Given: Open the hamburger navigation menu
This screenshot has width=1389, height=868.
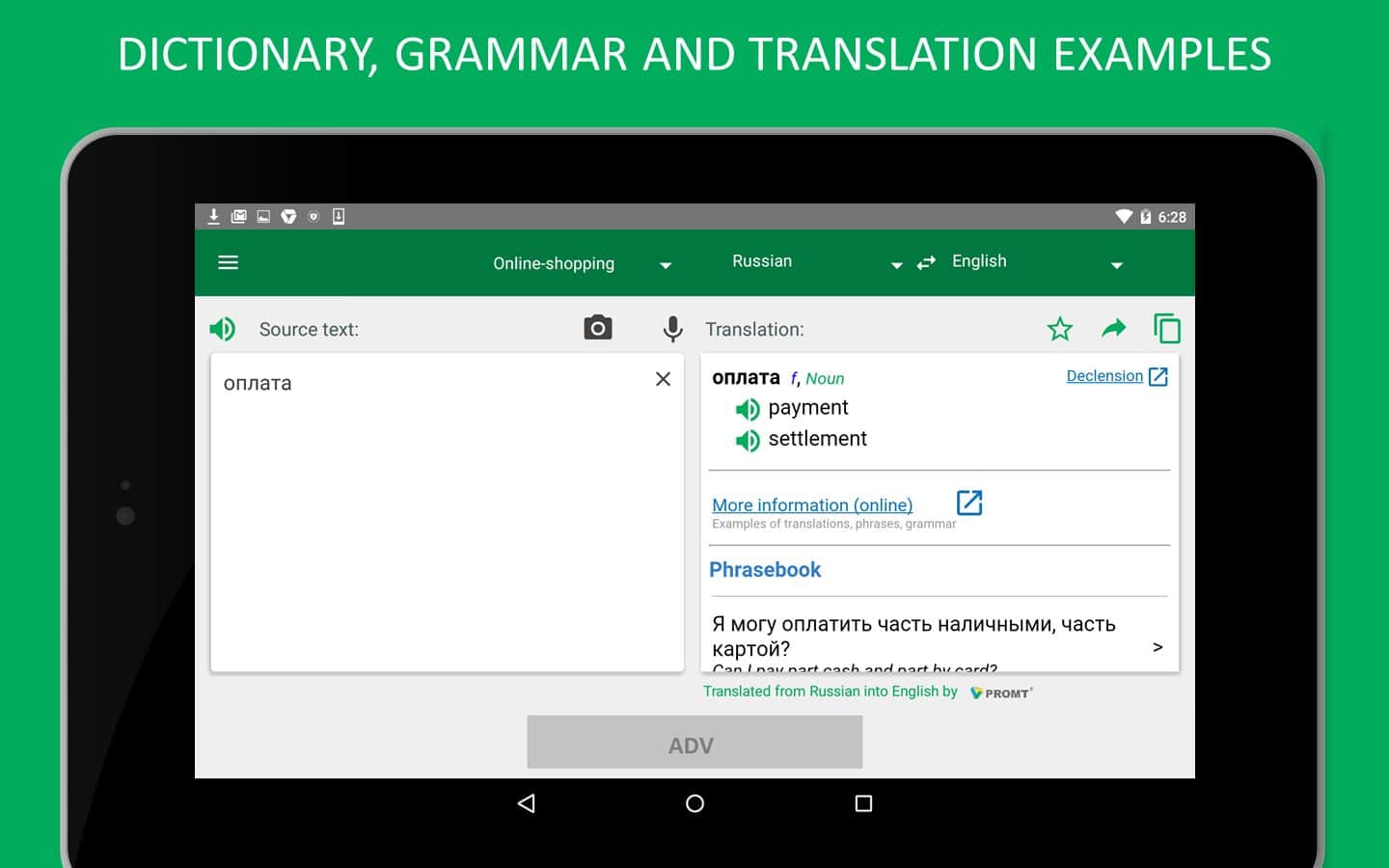Looking at the screenshot, I should coord(228,262).
